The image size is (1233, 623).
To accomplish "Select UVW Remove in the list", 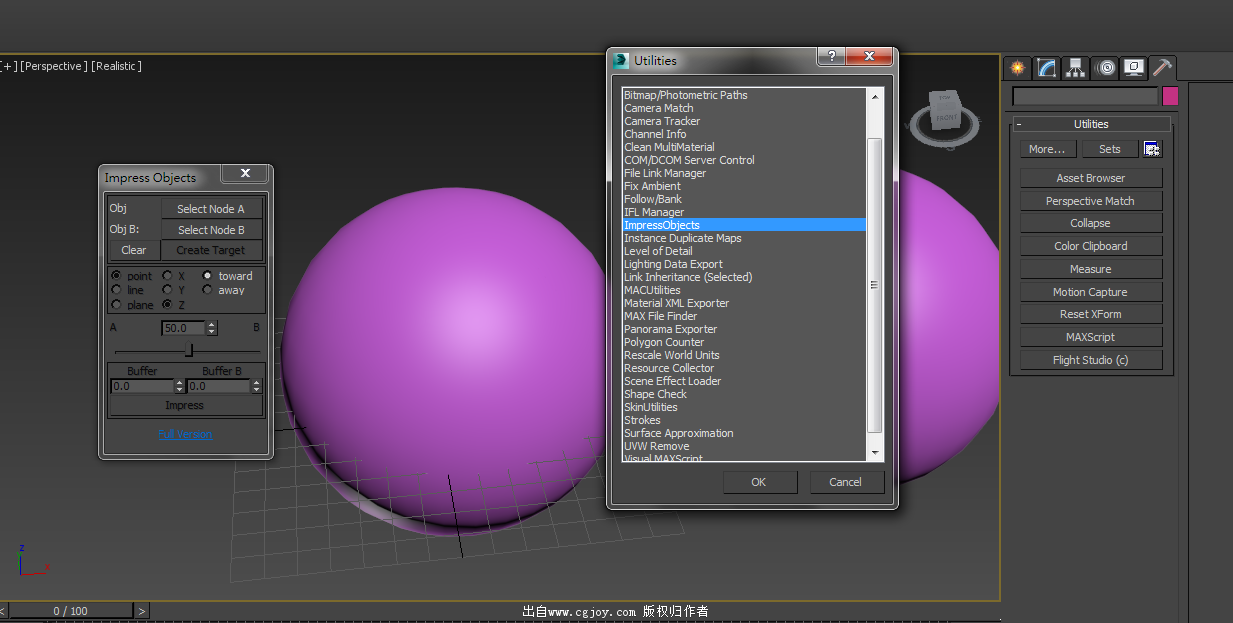I will click(744, 446).
